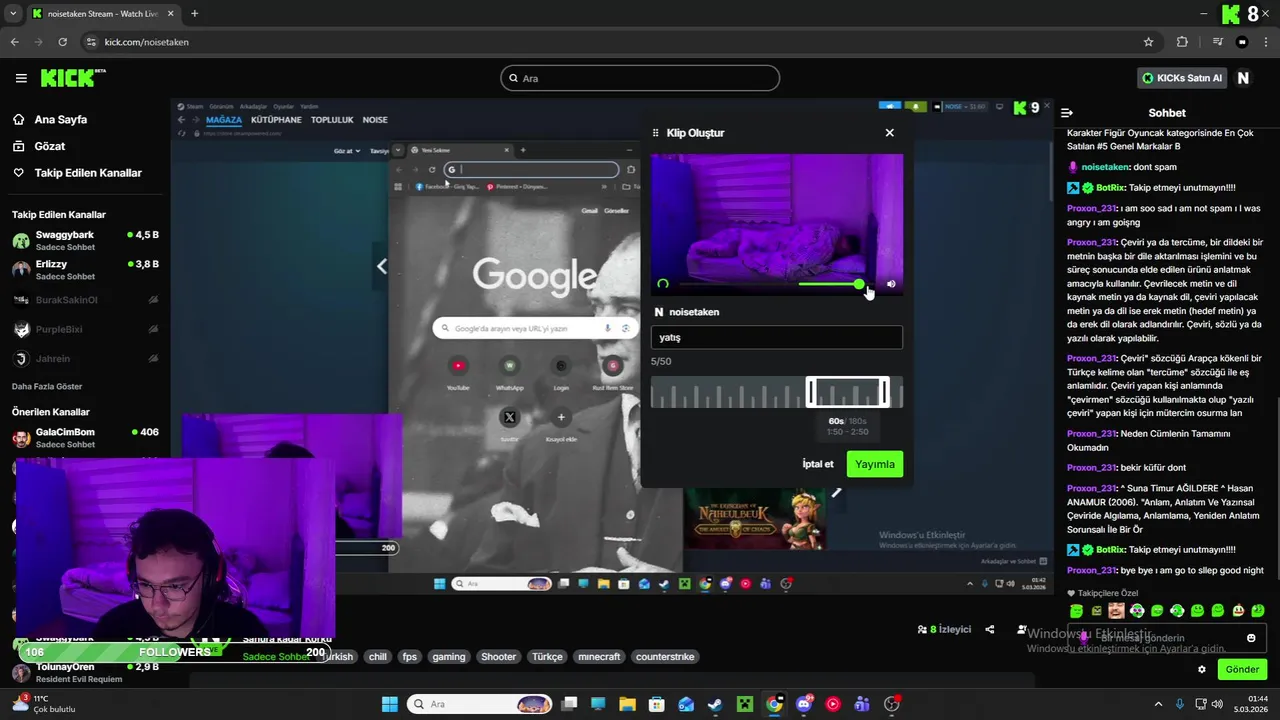
Task: Insert the face photo emote
Action: coord(1116,610)
